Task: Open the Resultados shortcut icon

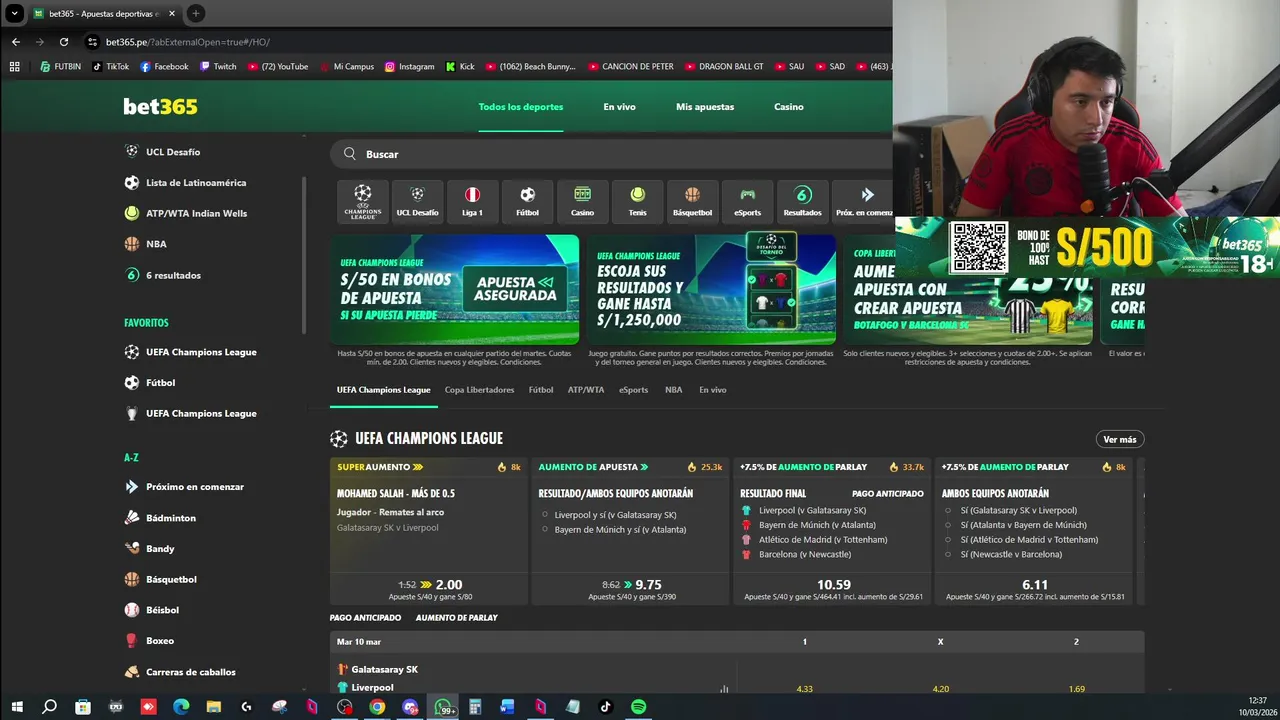Action: coord(802,202)
